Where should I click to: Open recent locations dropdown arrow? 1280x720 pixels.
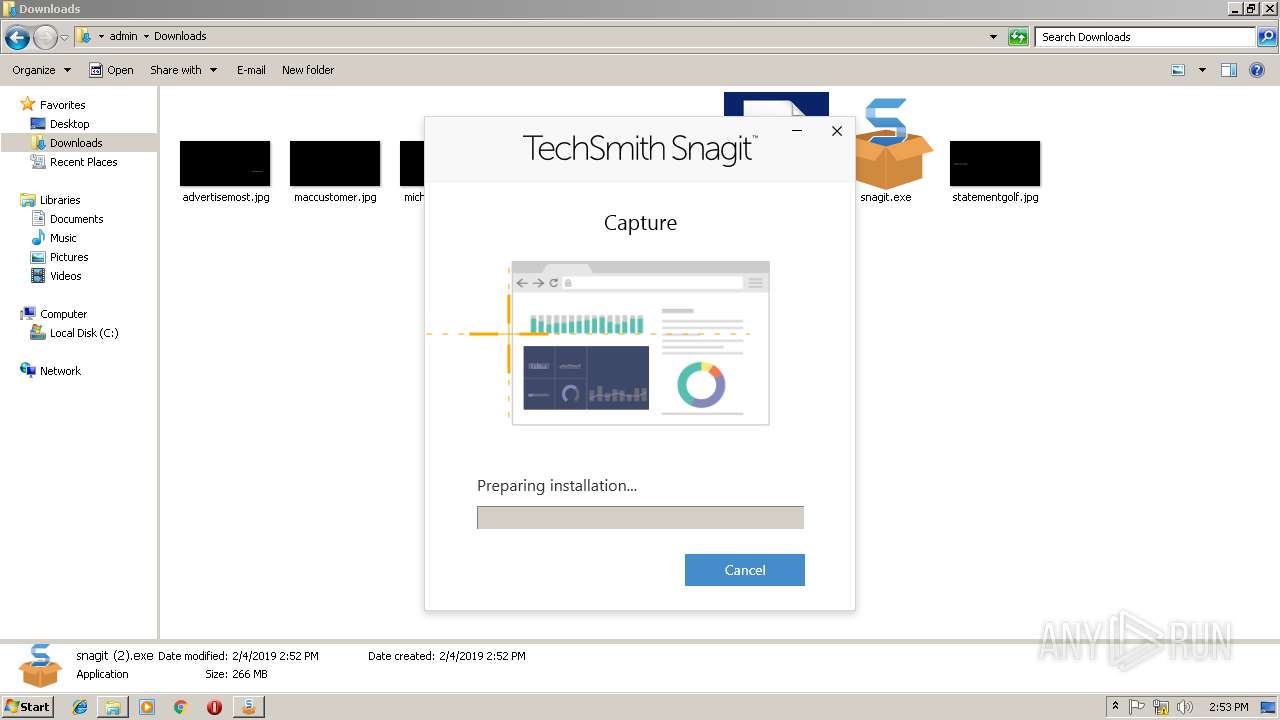pyautogui.click(x=65, y=37)
